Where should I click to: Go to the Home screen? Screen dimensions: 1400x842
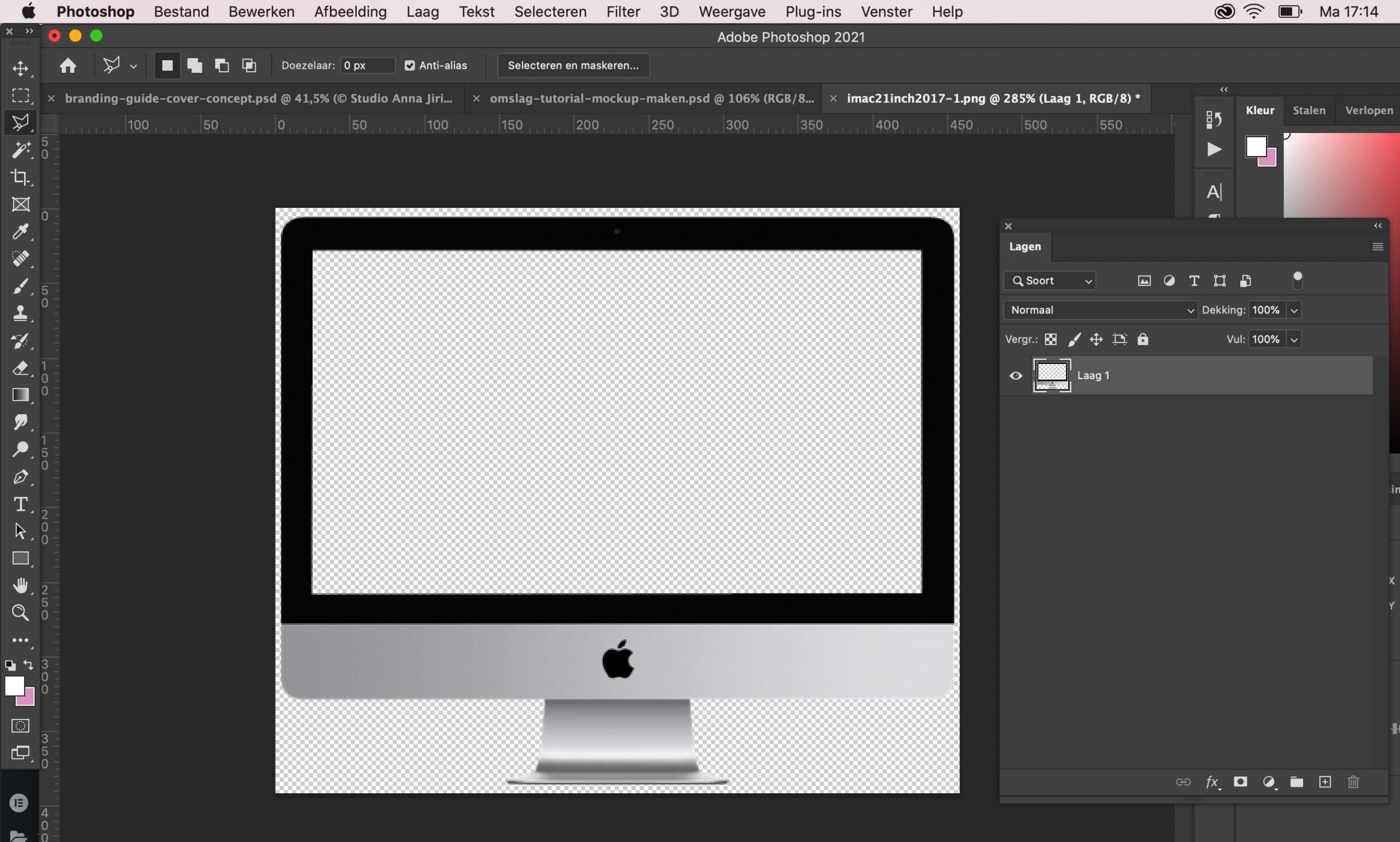(x=68, y=66)
